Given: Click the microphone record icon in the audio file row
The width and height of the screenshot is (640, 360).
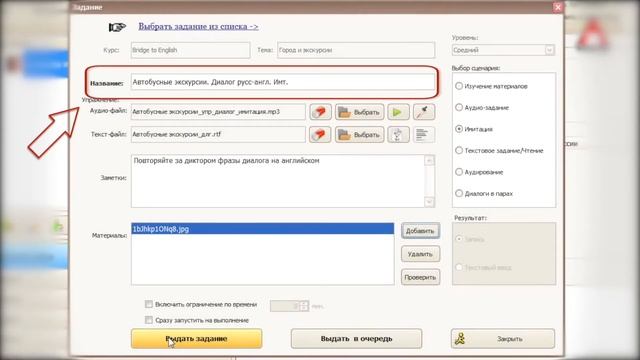Looking at the screenshot, I should [x=424, y=112].
